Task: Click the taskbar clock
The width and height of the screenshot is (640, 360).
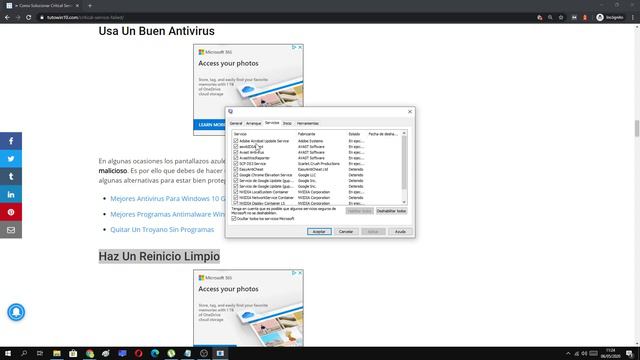Action: [610, 353]
